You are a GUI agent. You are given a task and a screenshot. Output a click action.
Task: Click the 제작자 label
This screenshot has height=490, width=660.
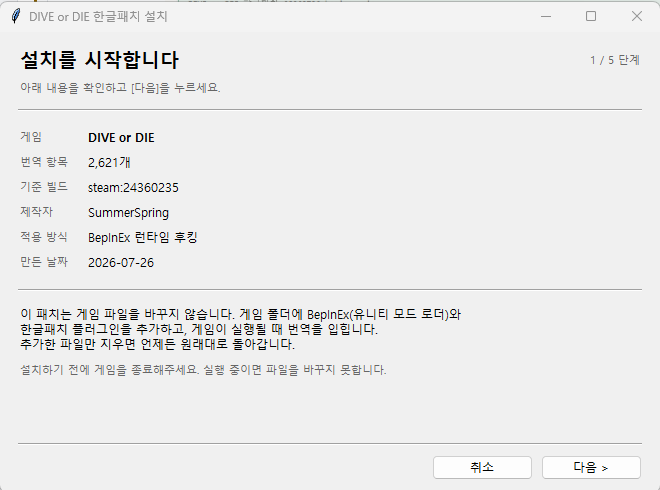click(37, 211)
